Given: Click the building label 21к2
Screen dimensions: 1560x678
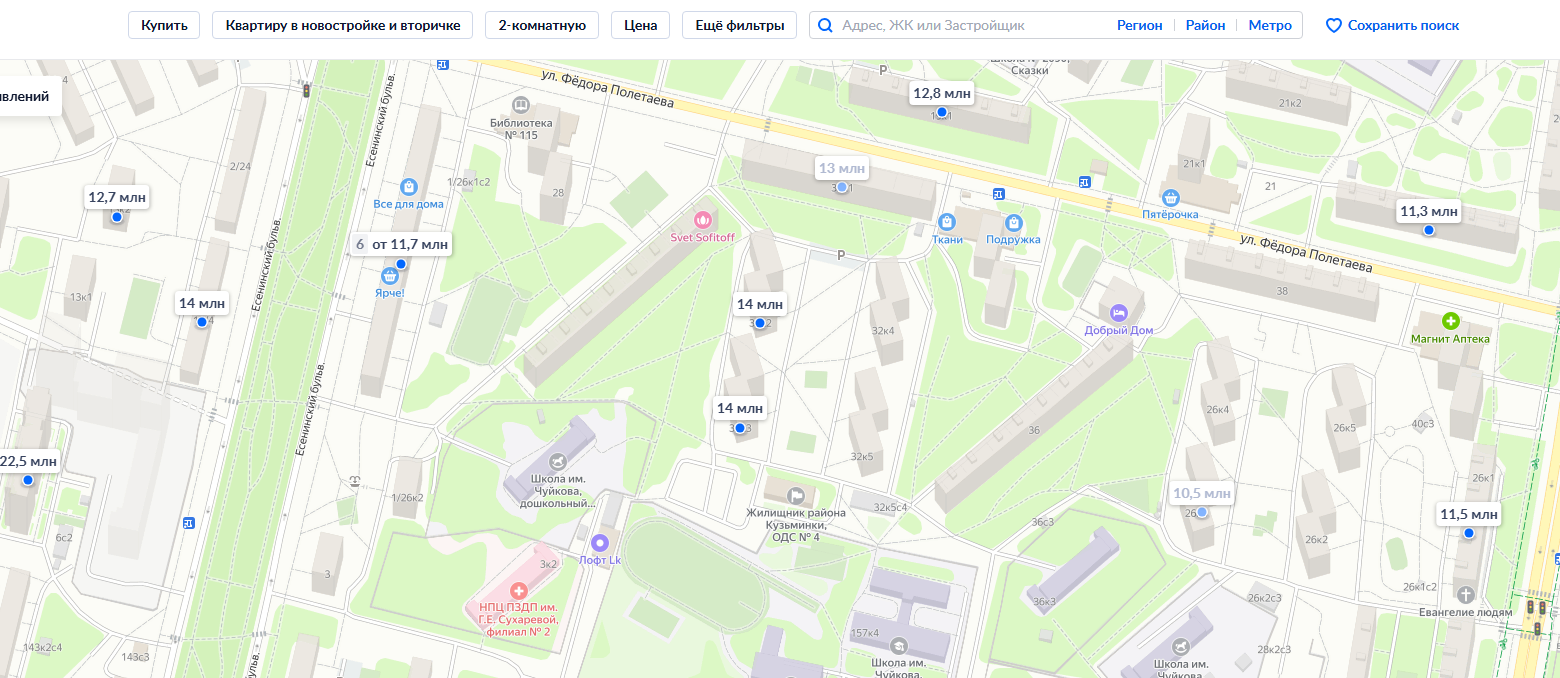Looking at the screenshot, I should click(1290, 103).
